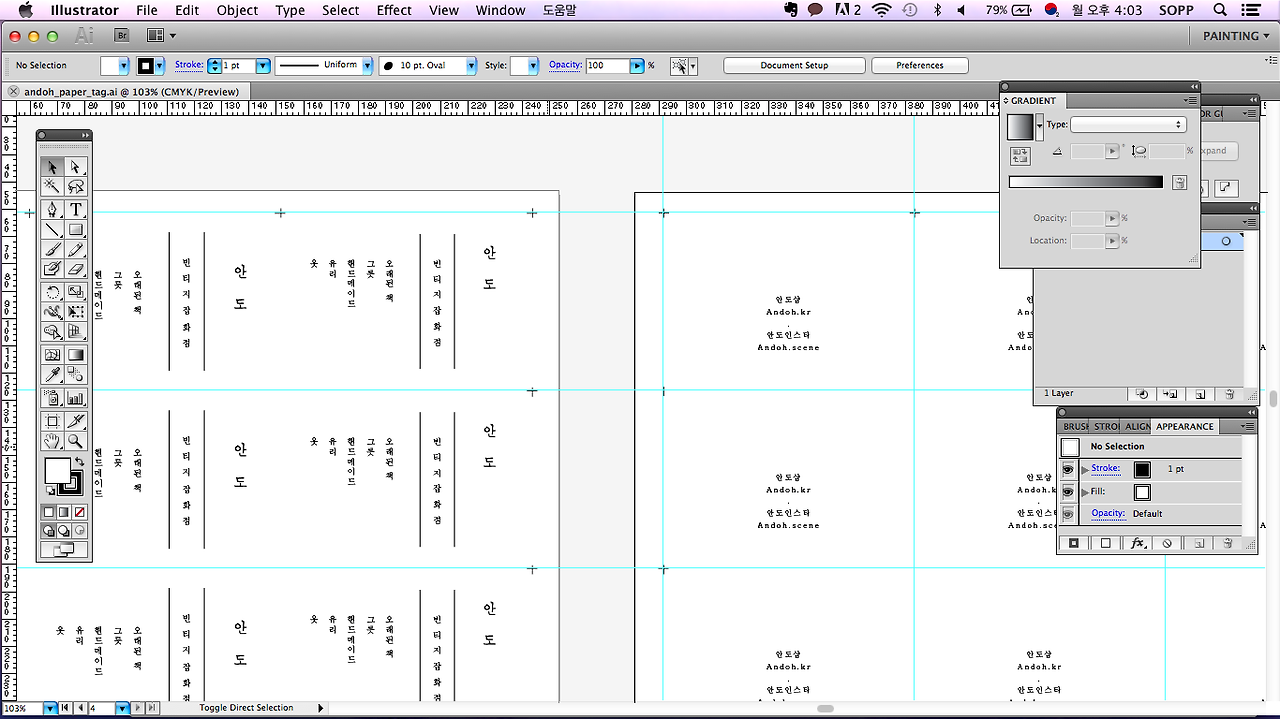
Task: Open the stroke weight dropdown arrow
Action: (x=263, y=65)
